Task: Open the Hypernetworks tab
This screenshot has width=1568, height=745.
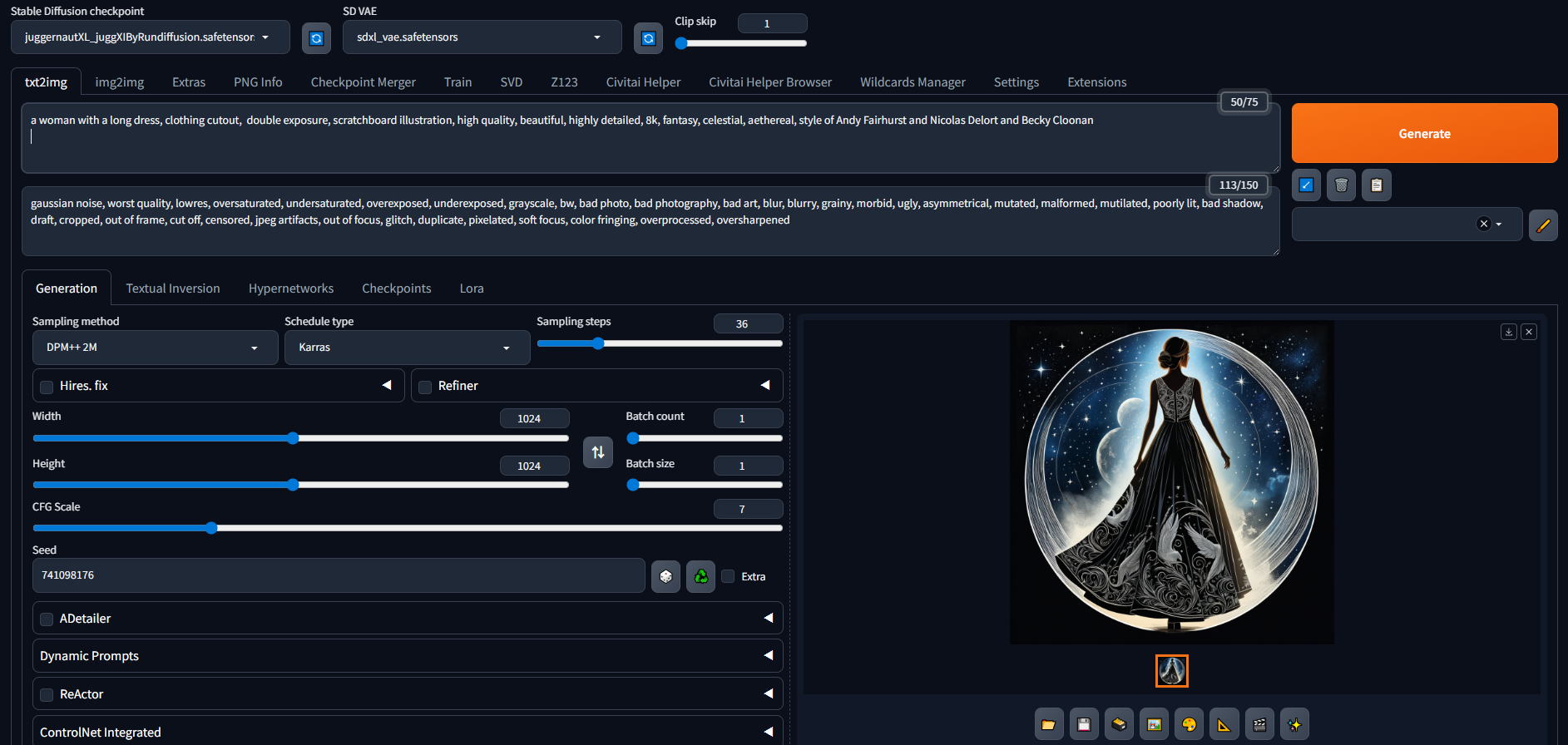Action: click(291, 289)
